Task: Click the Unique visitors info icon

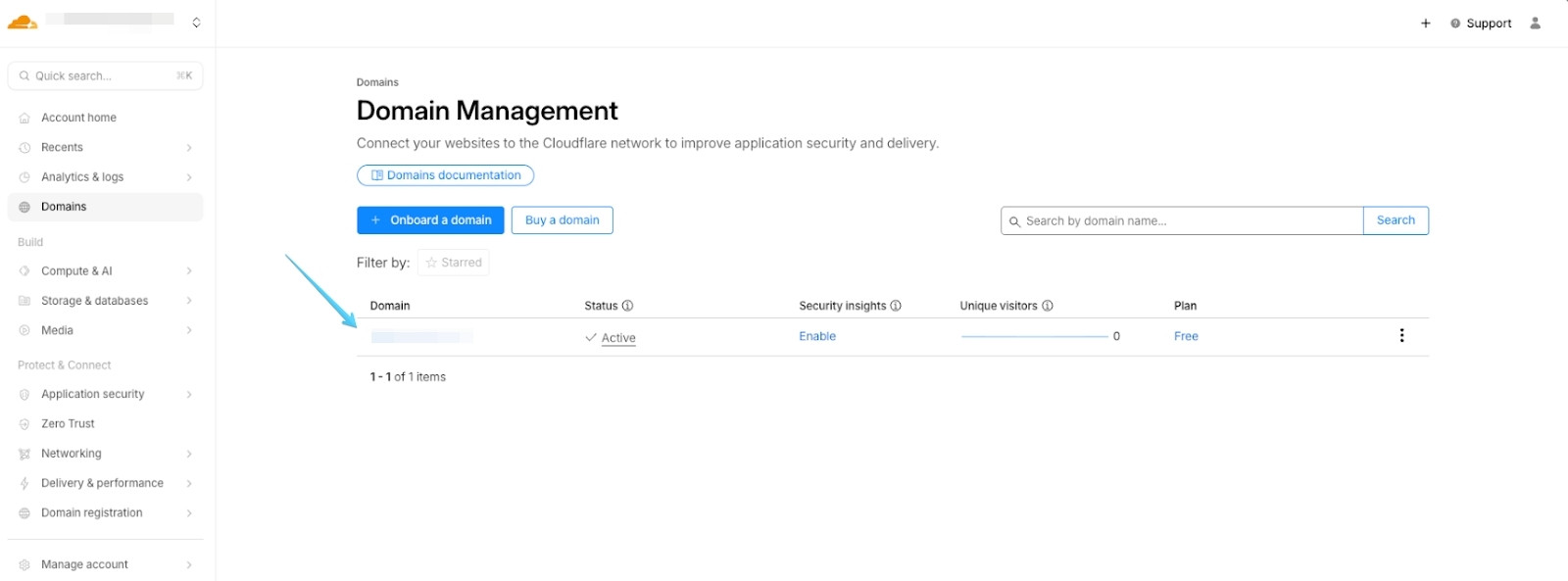Action: tap(1048, 306)
